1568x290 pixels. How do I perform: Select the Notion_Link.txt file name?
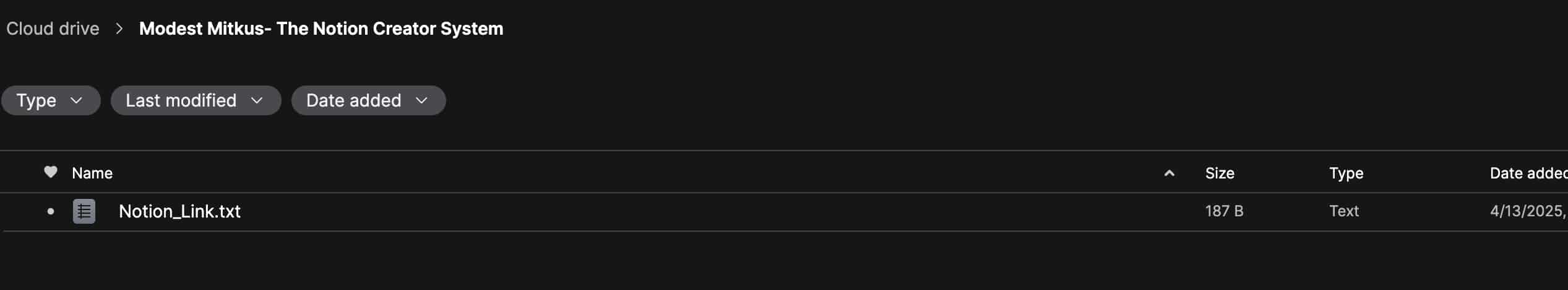tap(179, 211)
